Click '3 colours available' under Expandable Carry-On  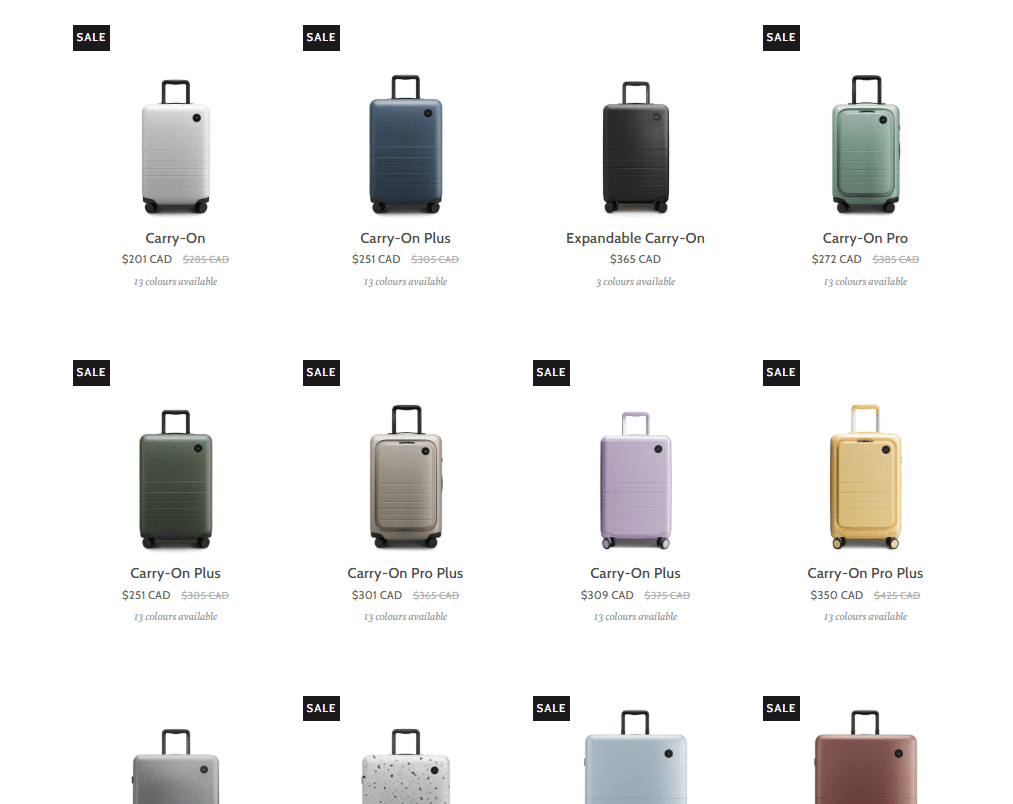[635, 282]
